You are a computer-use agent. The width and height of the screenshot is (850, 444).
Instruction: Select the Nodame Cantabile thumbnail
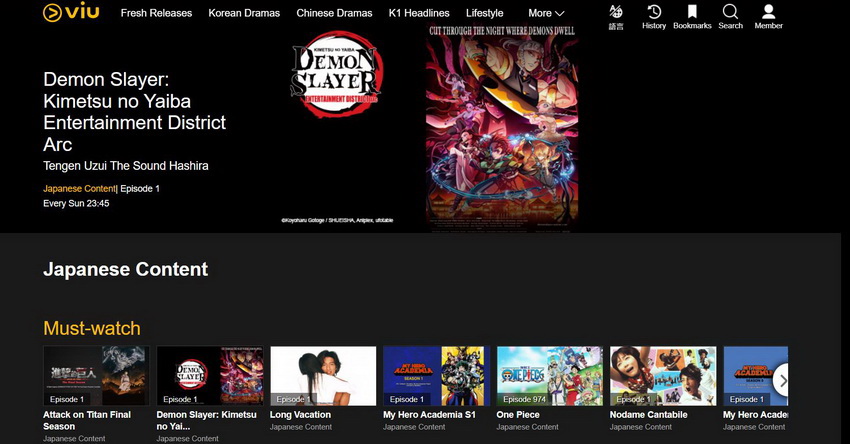pos(663,376)
